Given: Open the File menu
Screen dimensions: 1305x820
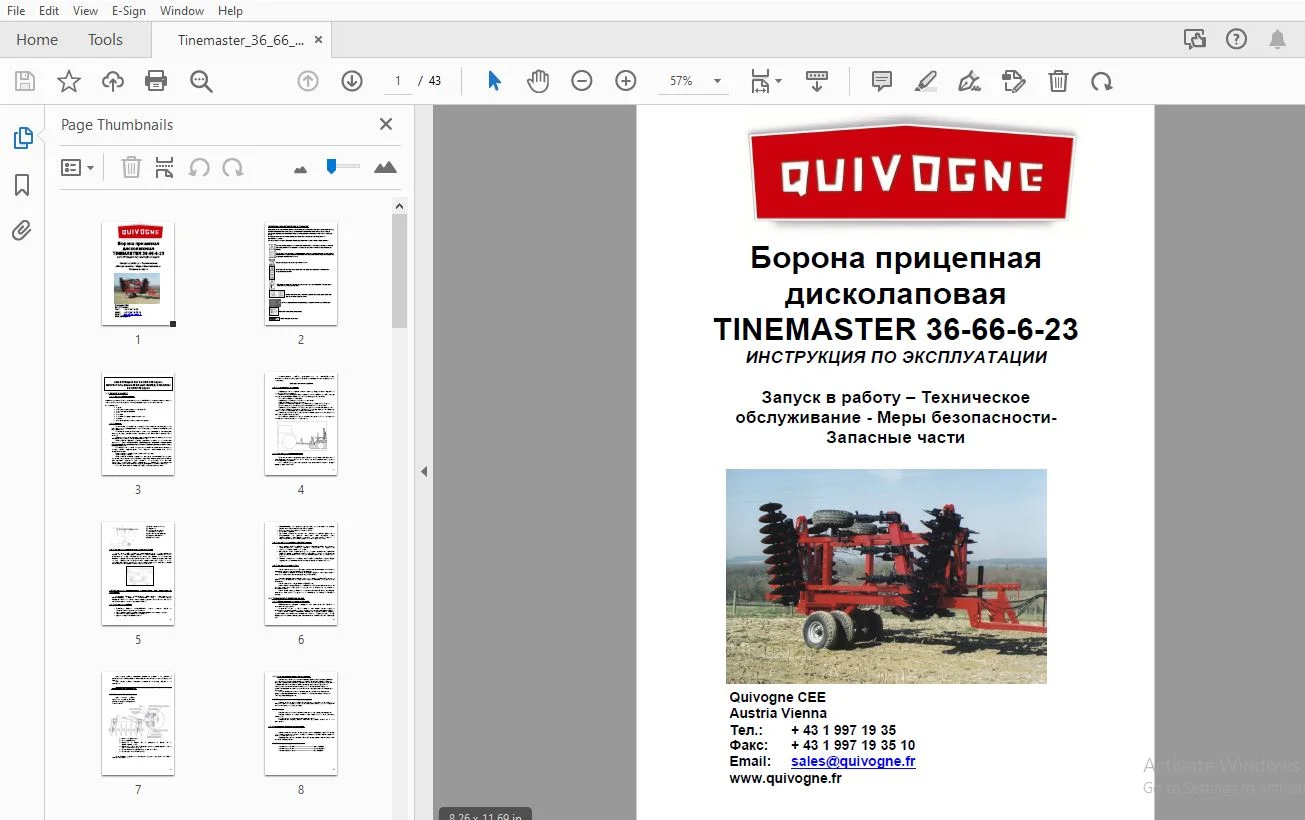Looking at the screenshot, I should tap(16, 11).
